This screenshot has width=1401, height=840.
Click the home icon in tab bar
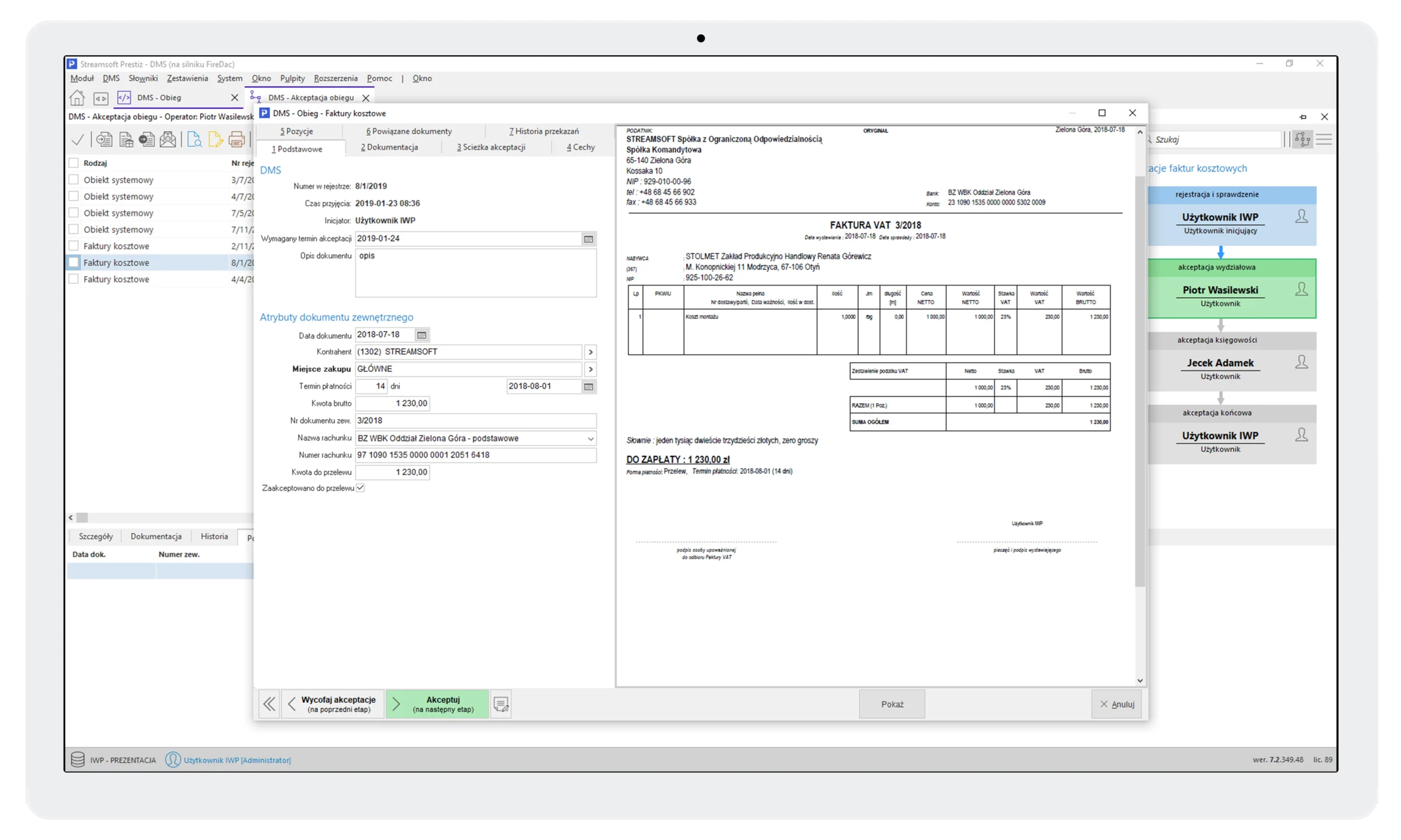77,98
